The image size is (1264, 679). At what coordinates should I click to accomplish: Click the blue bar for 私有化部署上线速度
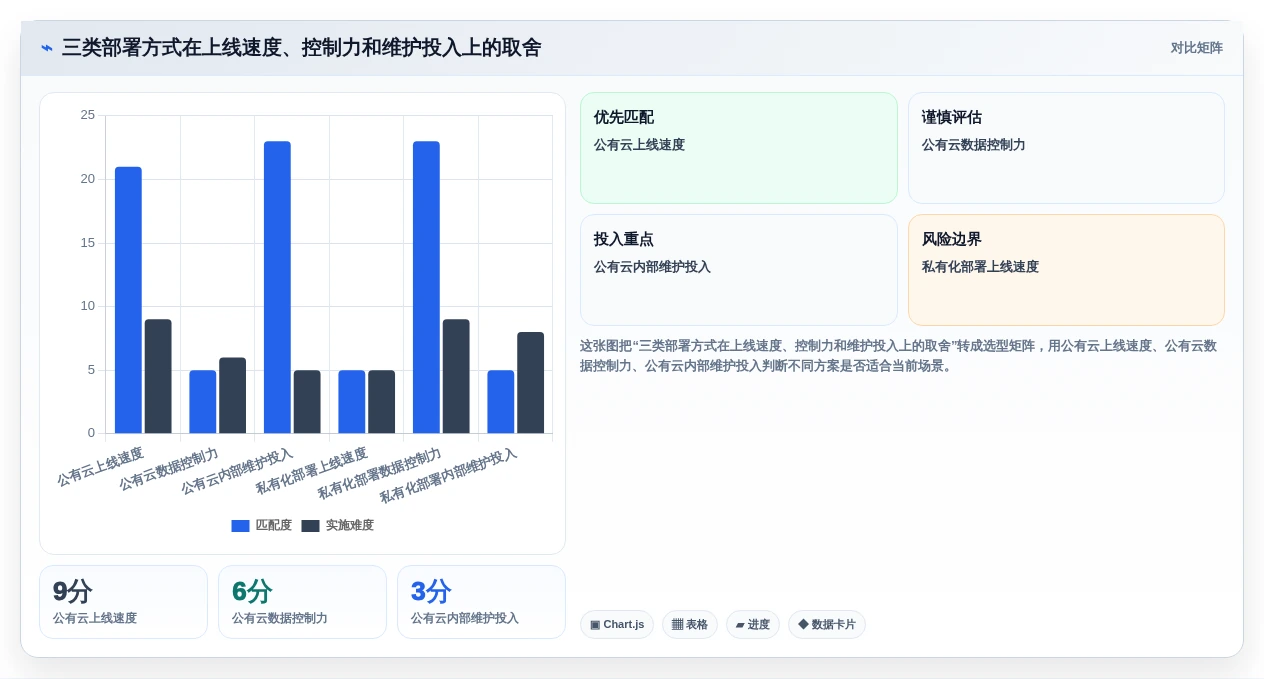352,402
